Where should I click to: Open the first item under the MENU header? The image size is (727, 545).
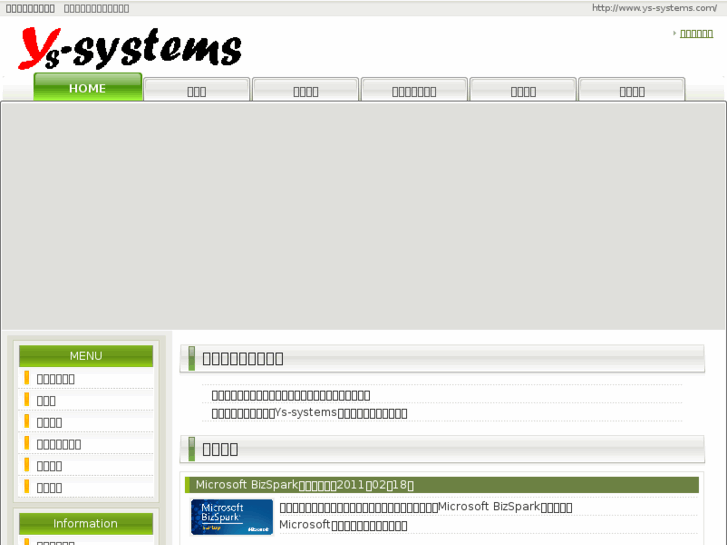tap(86, 378)
